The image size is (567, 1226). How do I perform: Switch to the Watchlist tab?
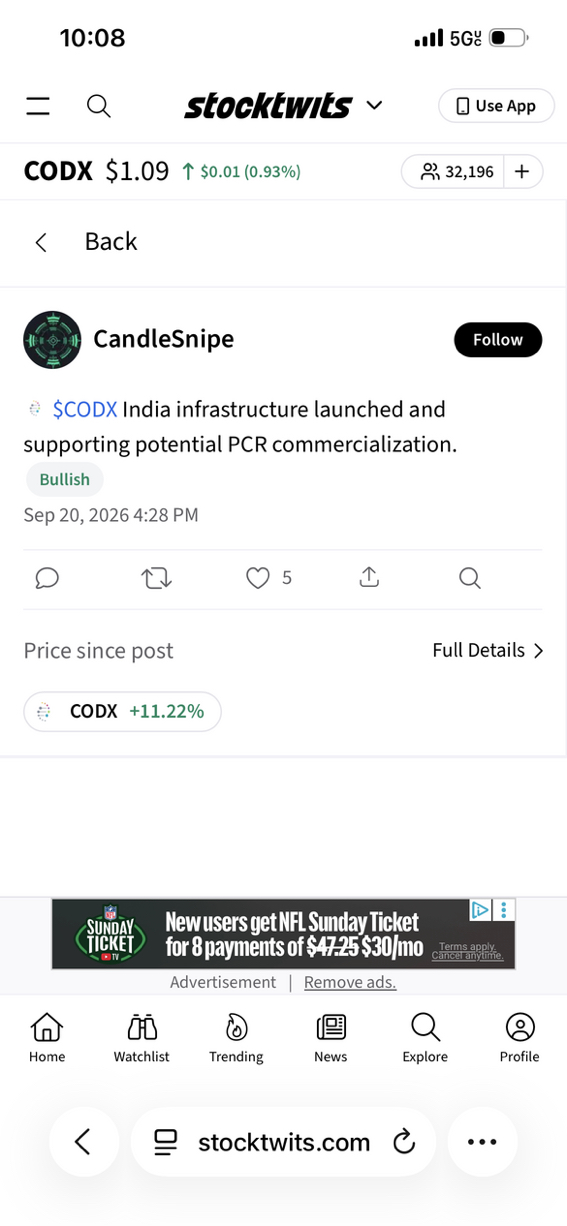click(x=142, y=1038)
